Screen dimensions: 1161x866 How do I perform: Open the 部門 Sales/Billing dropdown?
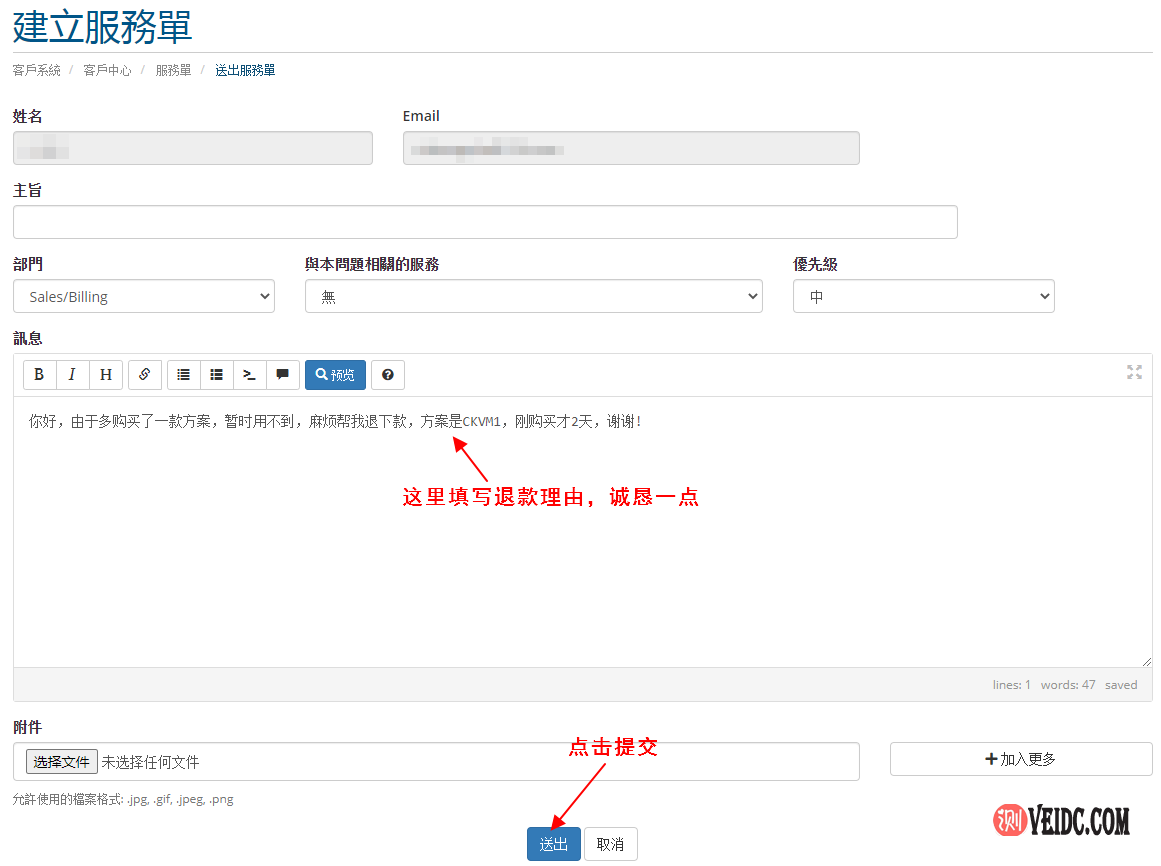pos(144,297)
